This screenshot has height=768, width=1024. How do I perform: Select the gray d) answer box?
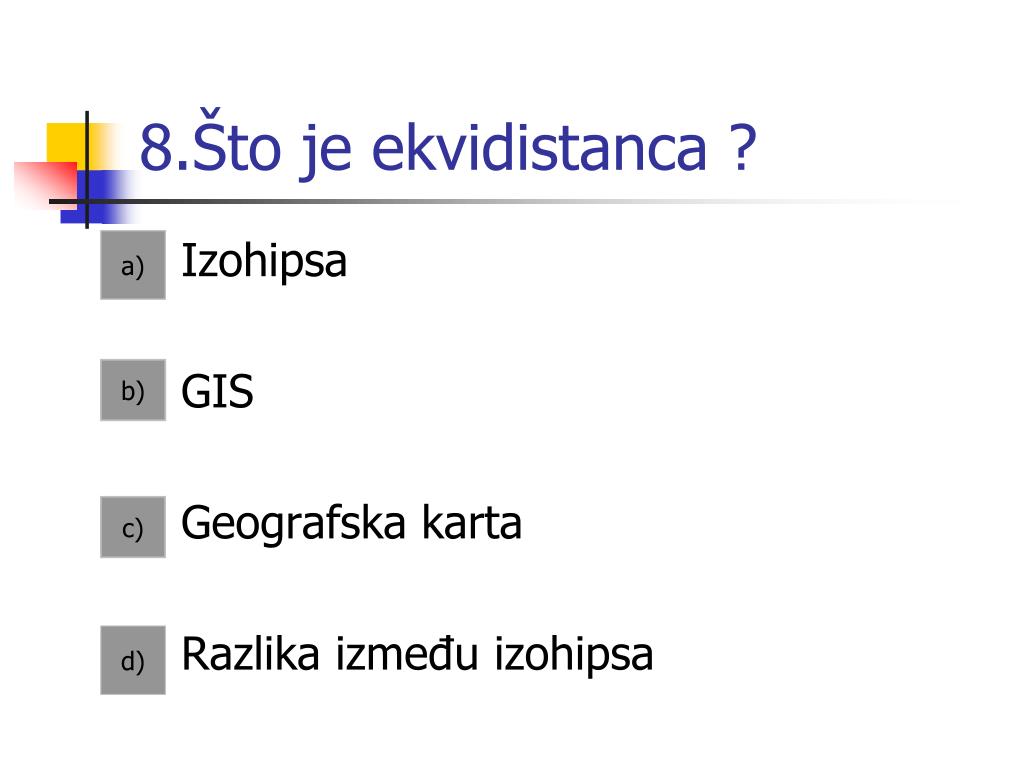[x=133, y=660]
